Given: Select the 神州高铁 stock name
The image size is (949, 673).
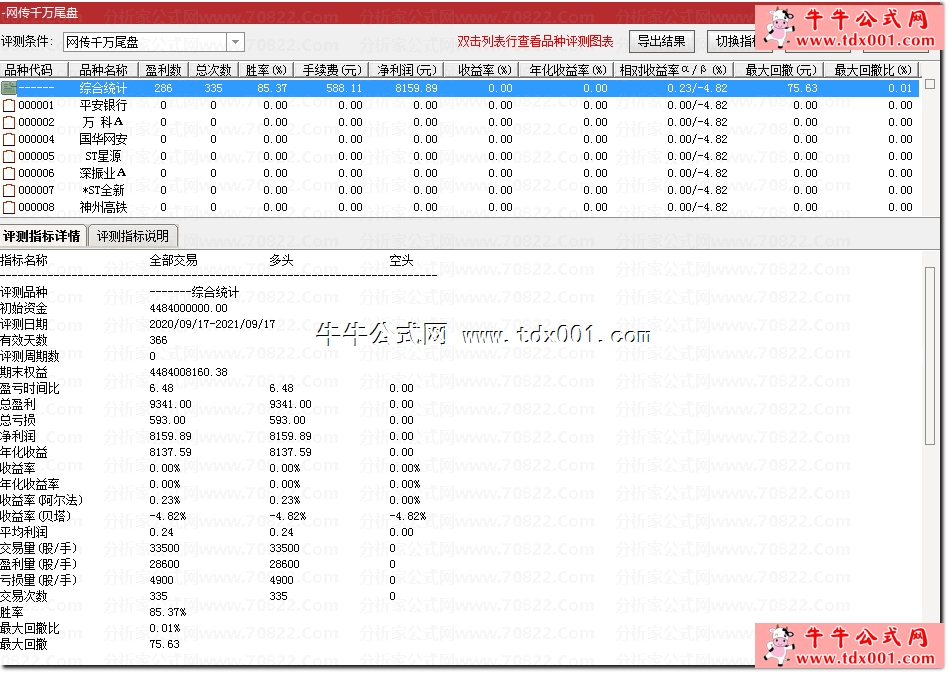Looking at the screenshot, I should [103, 207].
